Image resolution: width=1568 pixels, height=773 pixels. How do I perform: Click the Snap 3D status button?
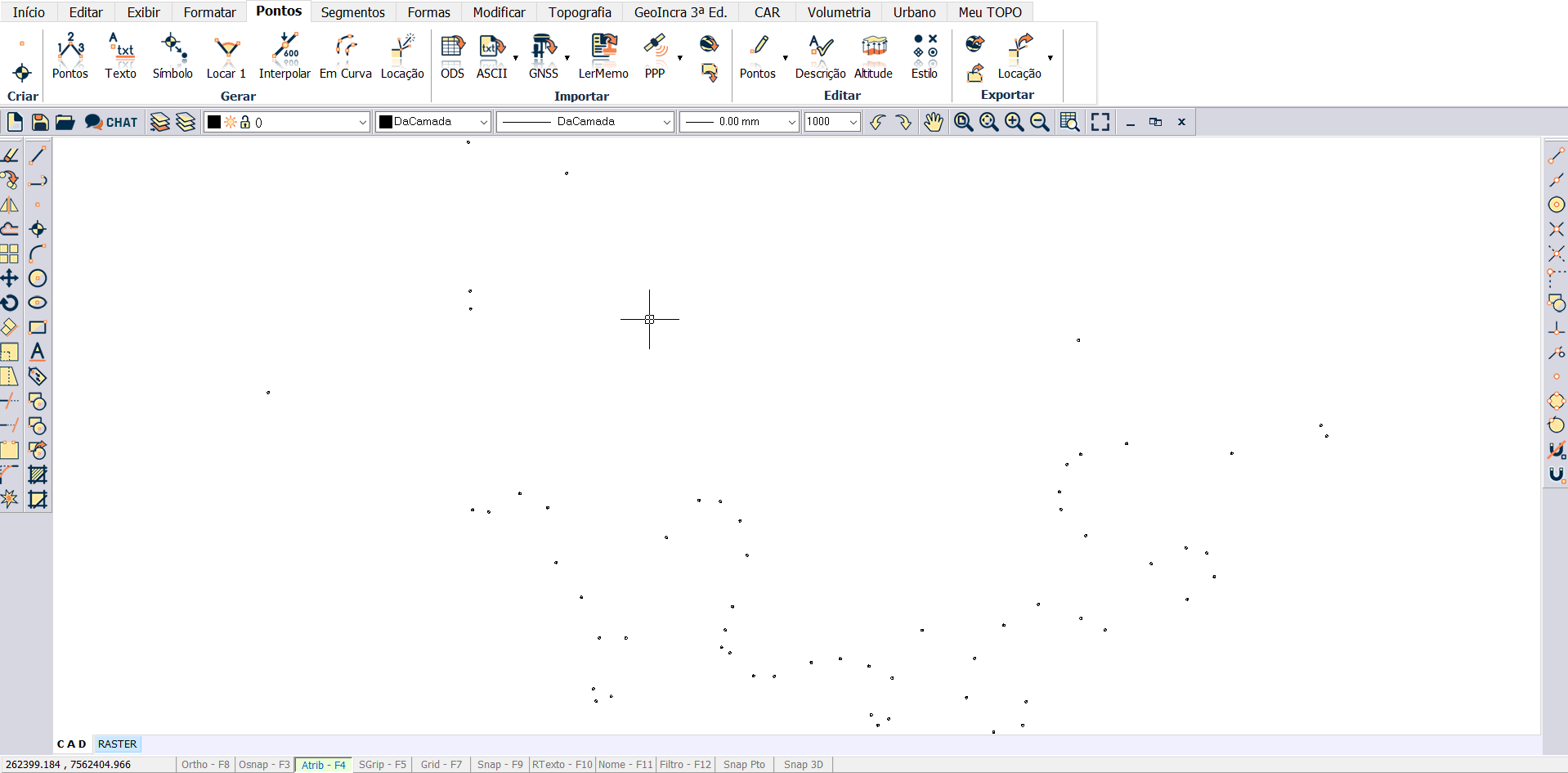click(803, 765)
